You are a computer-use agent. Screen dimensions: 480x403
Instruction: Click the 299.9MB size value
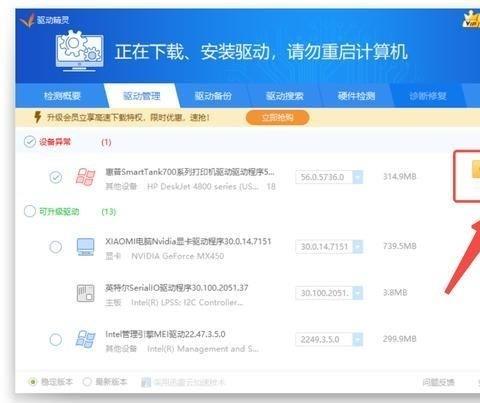tap(400, 339)
